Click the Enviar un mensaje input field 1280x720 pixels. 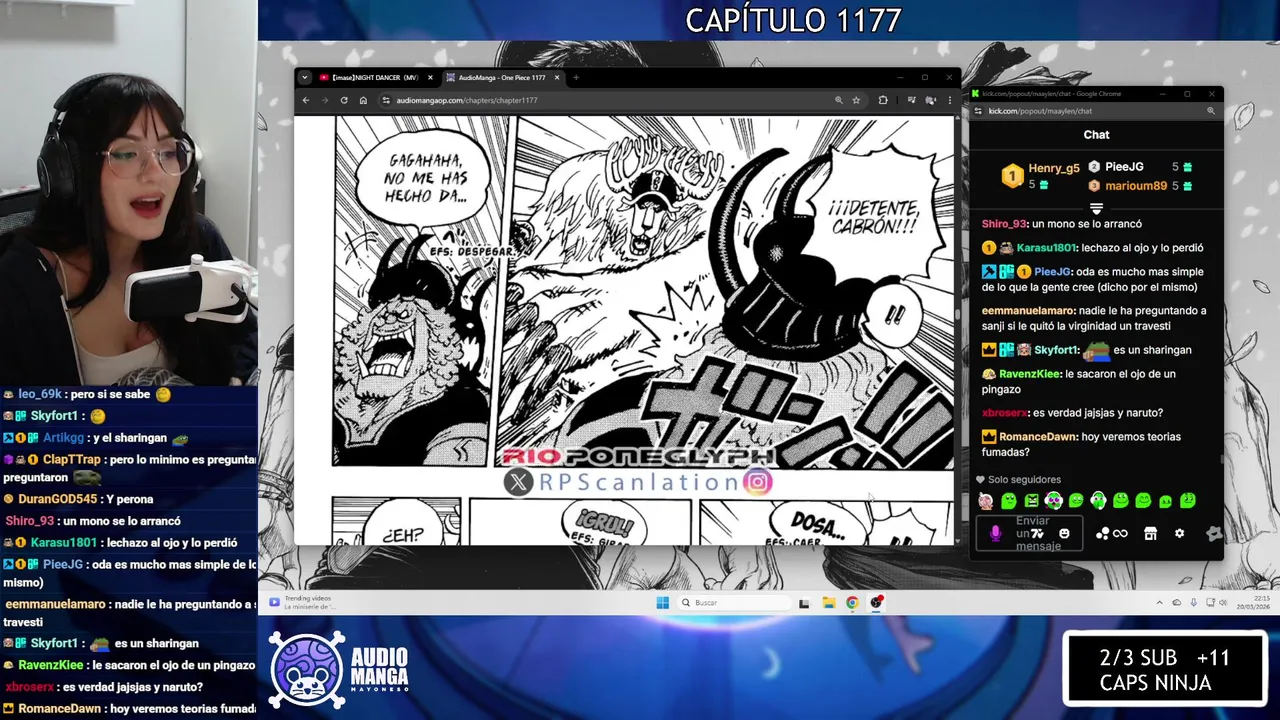point(1029,533)
